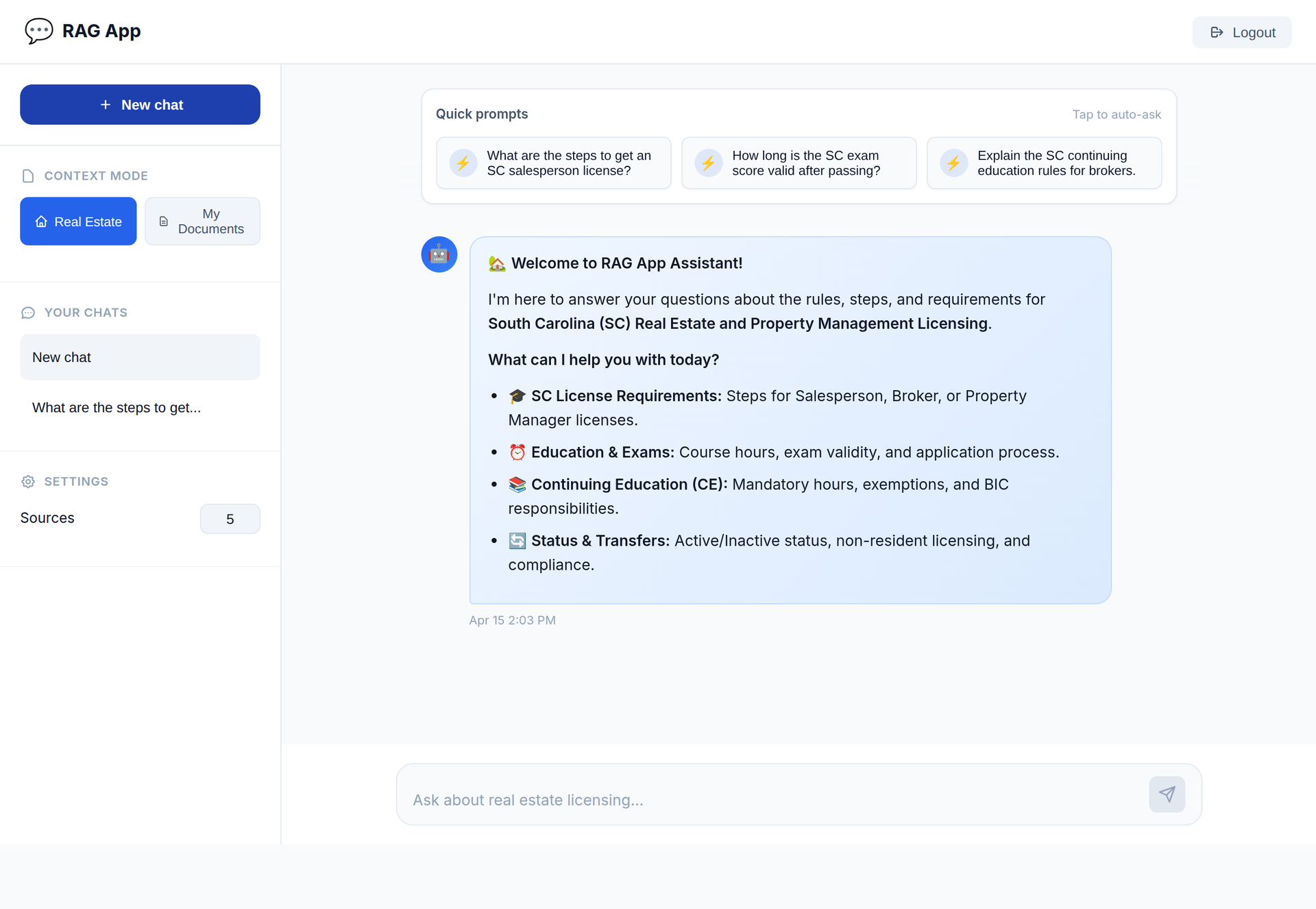Select the "New chat" conversation in Your Chats

(x=140, y=357)
